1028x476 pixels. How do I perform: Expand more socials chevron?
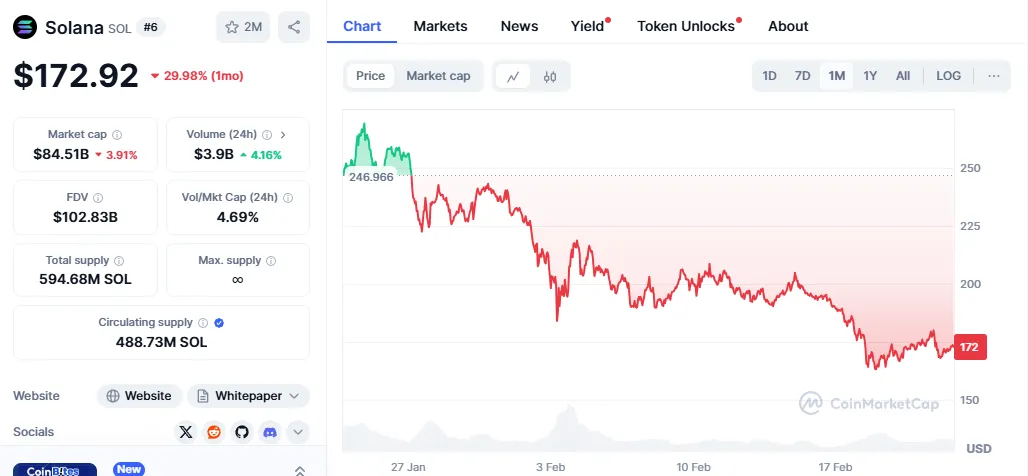click(298, 432)
